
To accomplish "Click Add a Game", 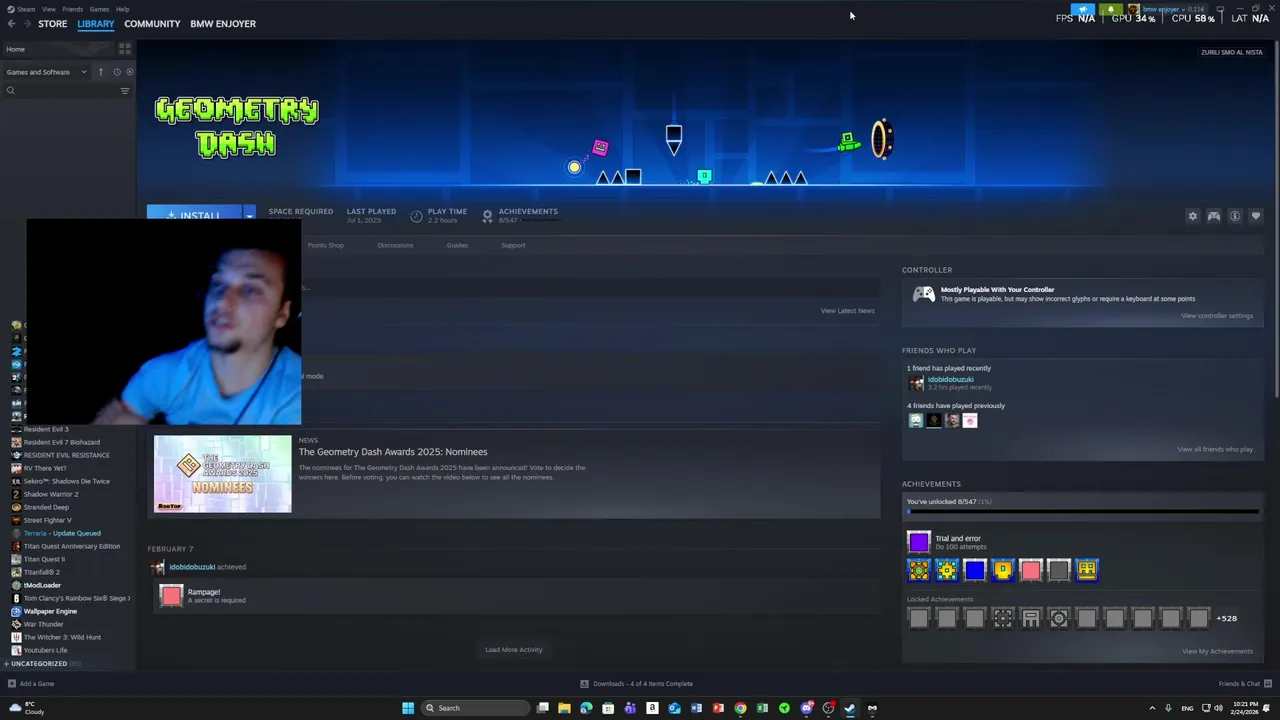I will tap(30, 684).
